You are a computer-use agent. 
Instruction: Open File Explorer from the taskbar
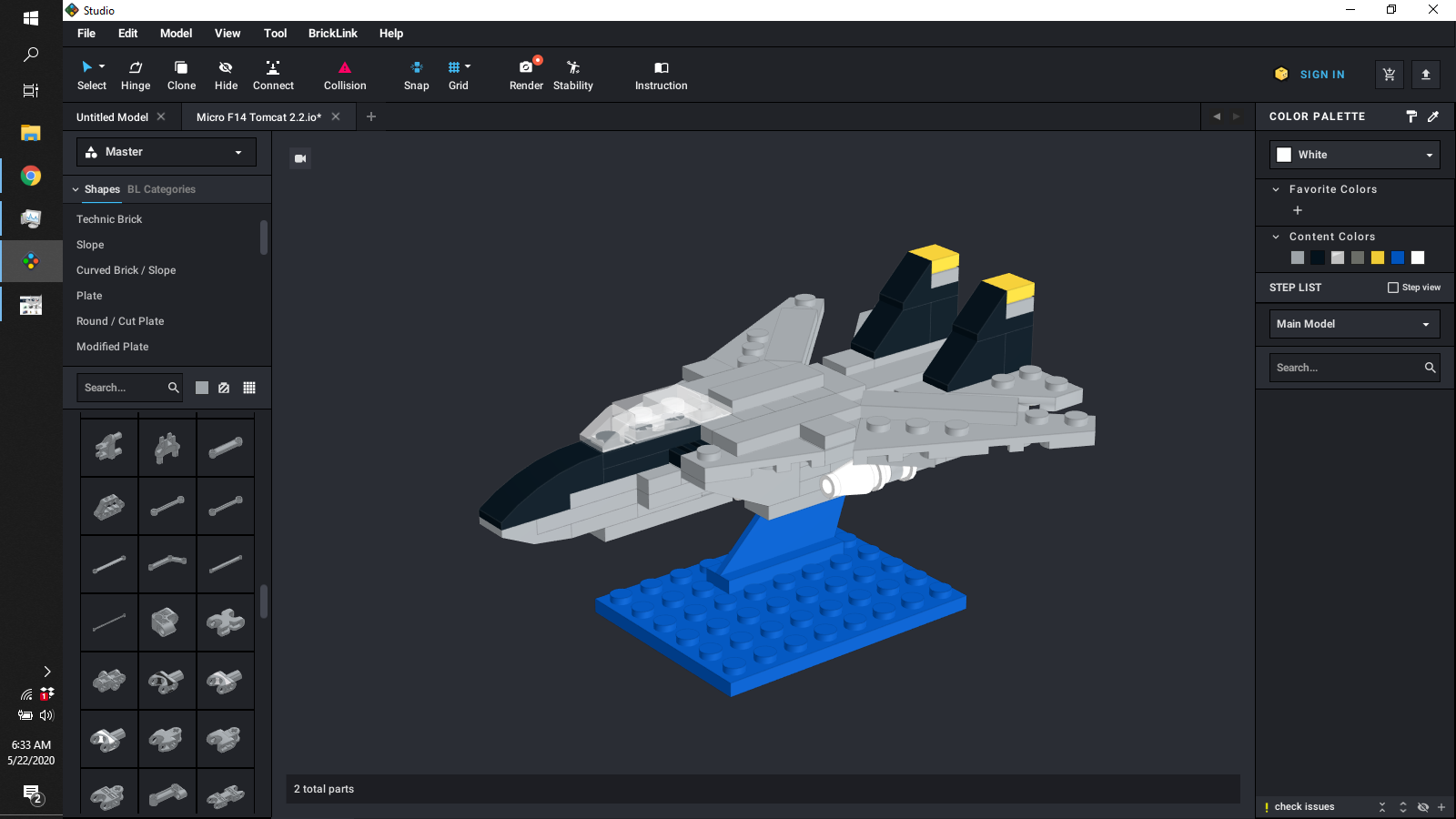[x=31, y=133]
